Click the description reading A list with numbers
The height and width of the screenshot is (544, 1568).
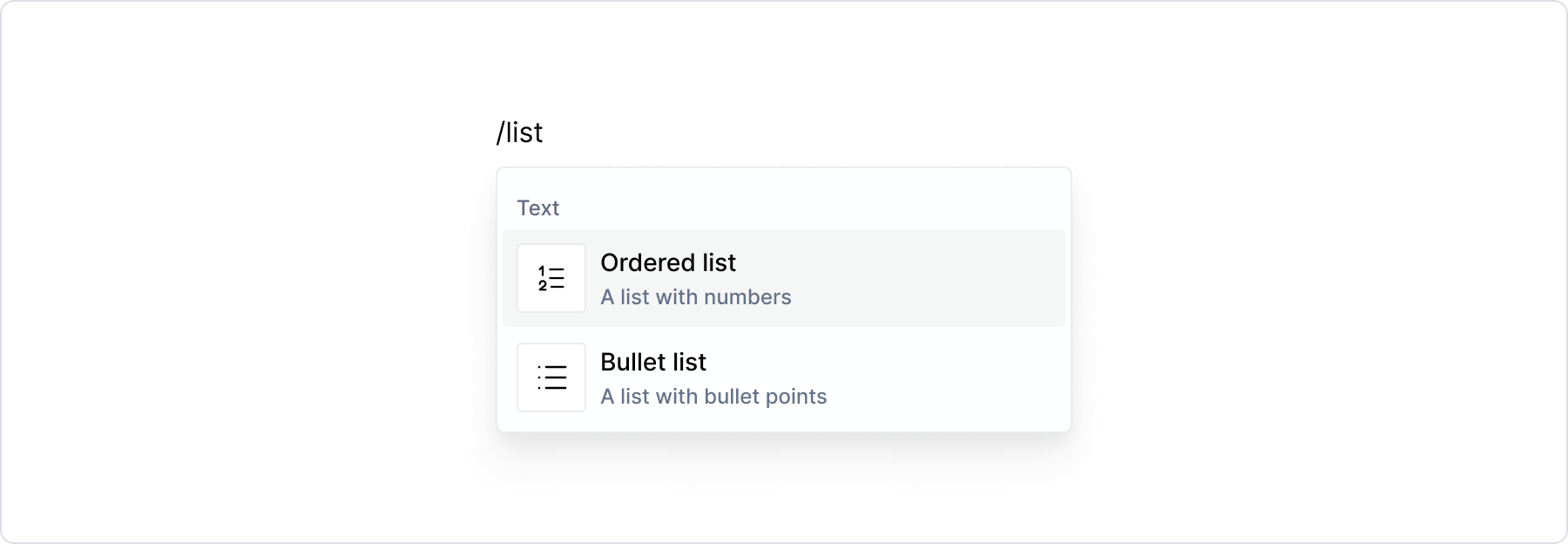695,297
